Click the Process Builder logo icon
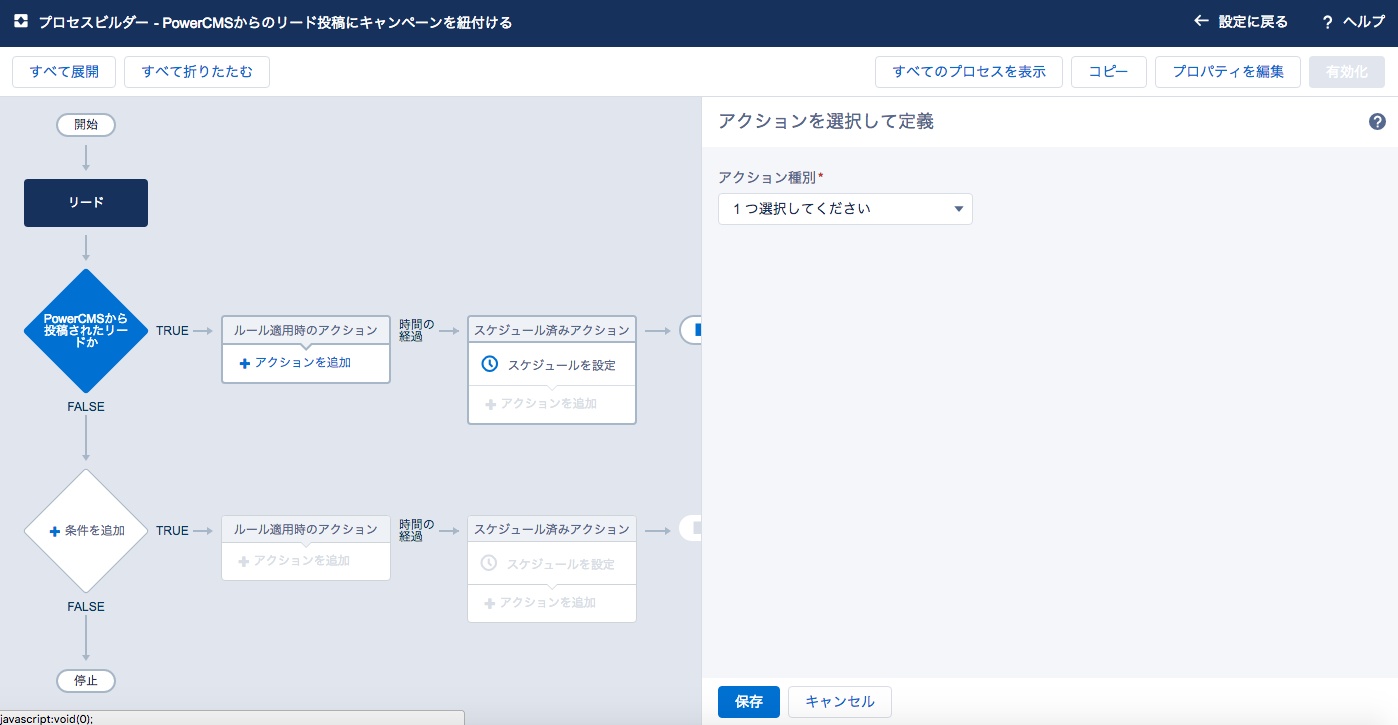 (20, 21)
